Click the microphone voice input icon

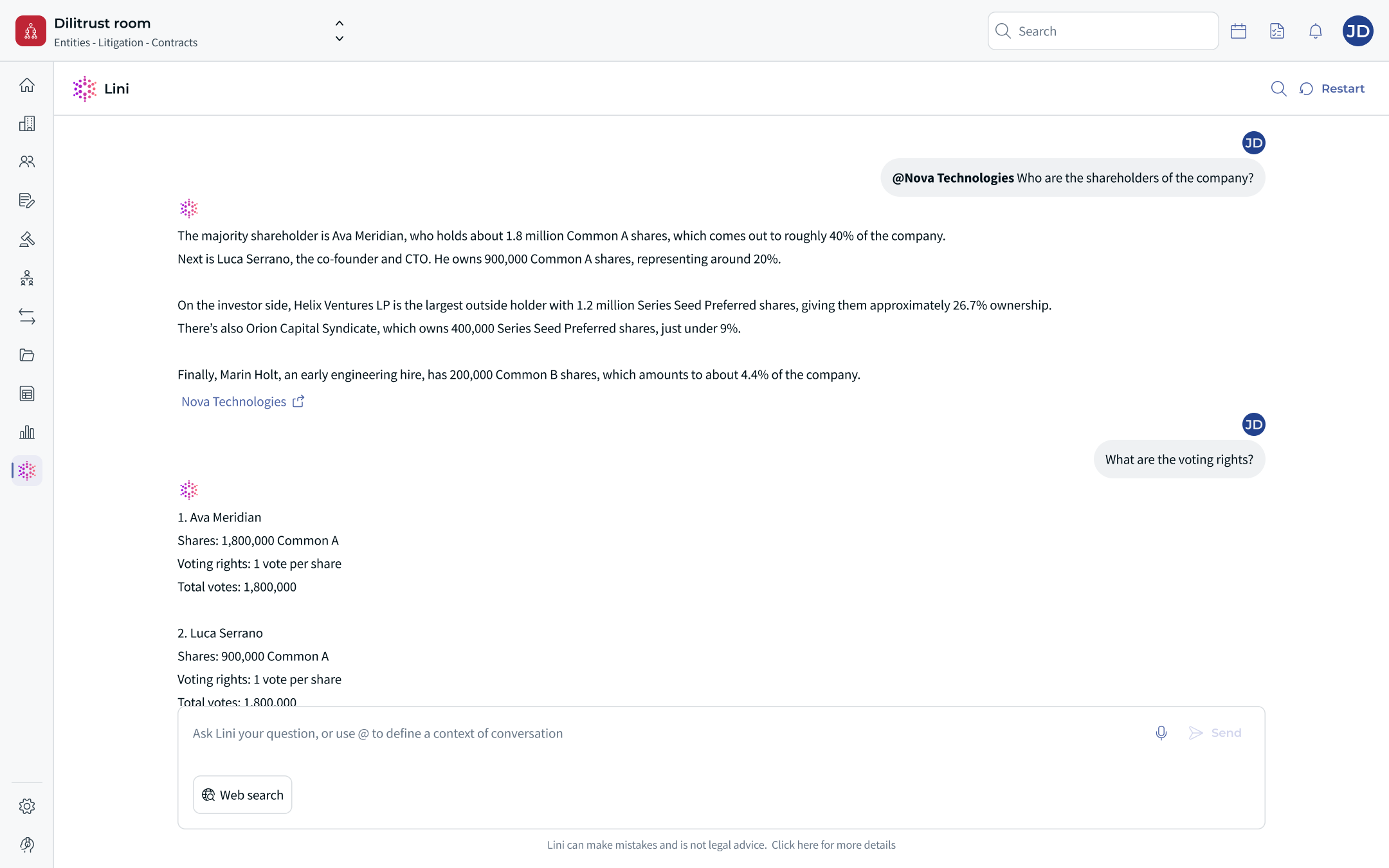point(1161,733)
